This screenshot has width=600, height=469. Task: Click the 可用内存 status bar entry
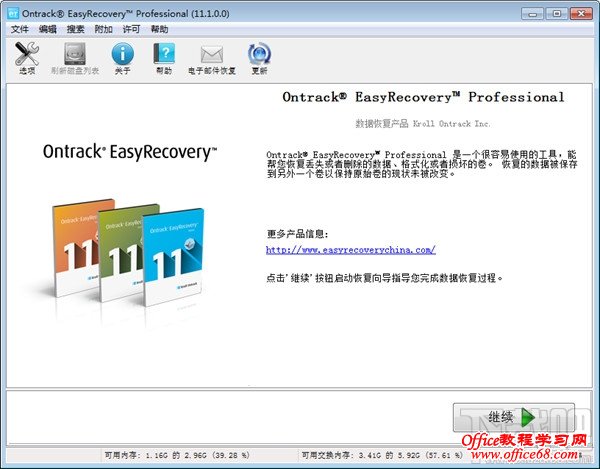(x=177, y=455)
